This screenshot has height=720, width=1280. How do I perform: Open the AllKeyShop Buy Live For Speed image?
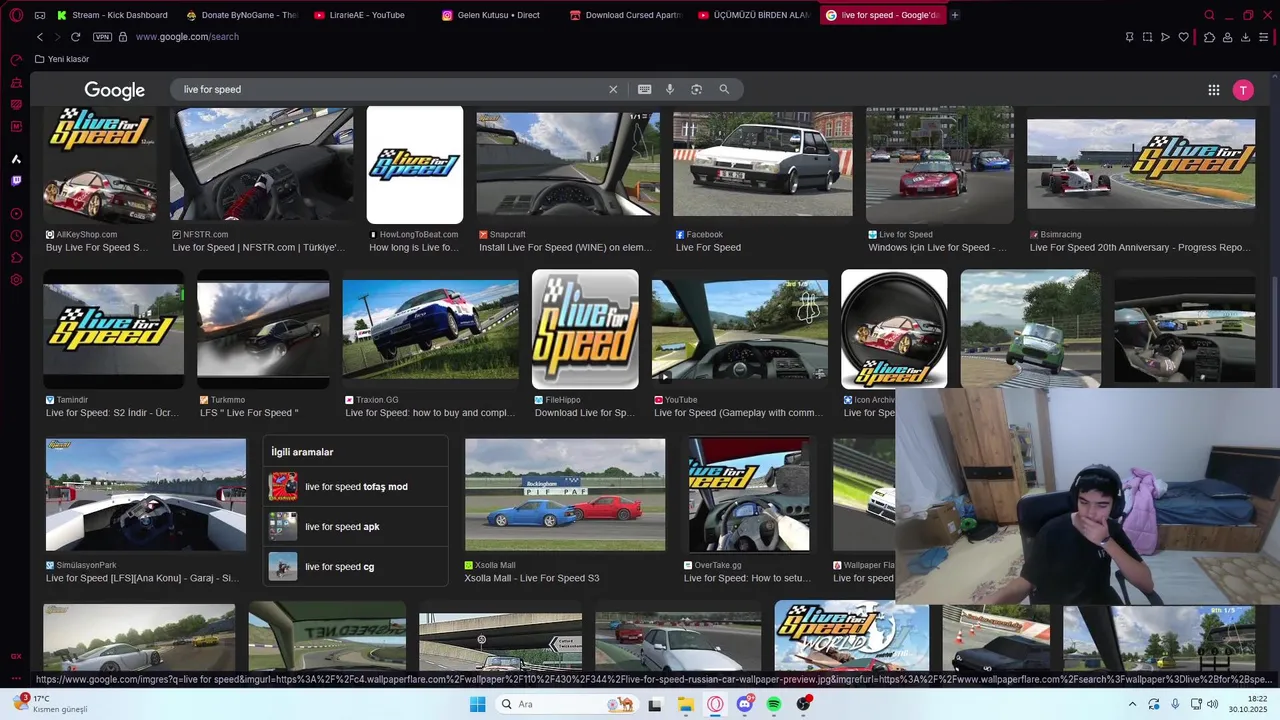coord(100,165)
